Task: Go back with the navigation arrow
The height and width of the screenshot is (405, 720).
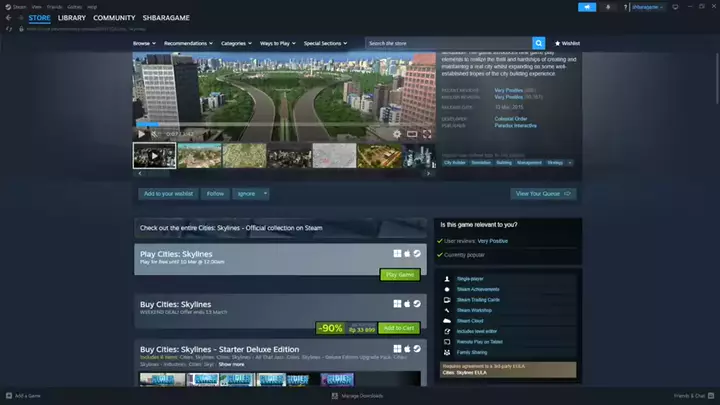Action: pyautogui.click(x=8, y=18)
